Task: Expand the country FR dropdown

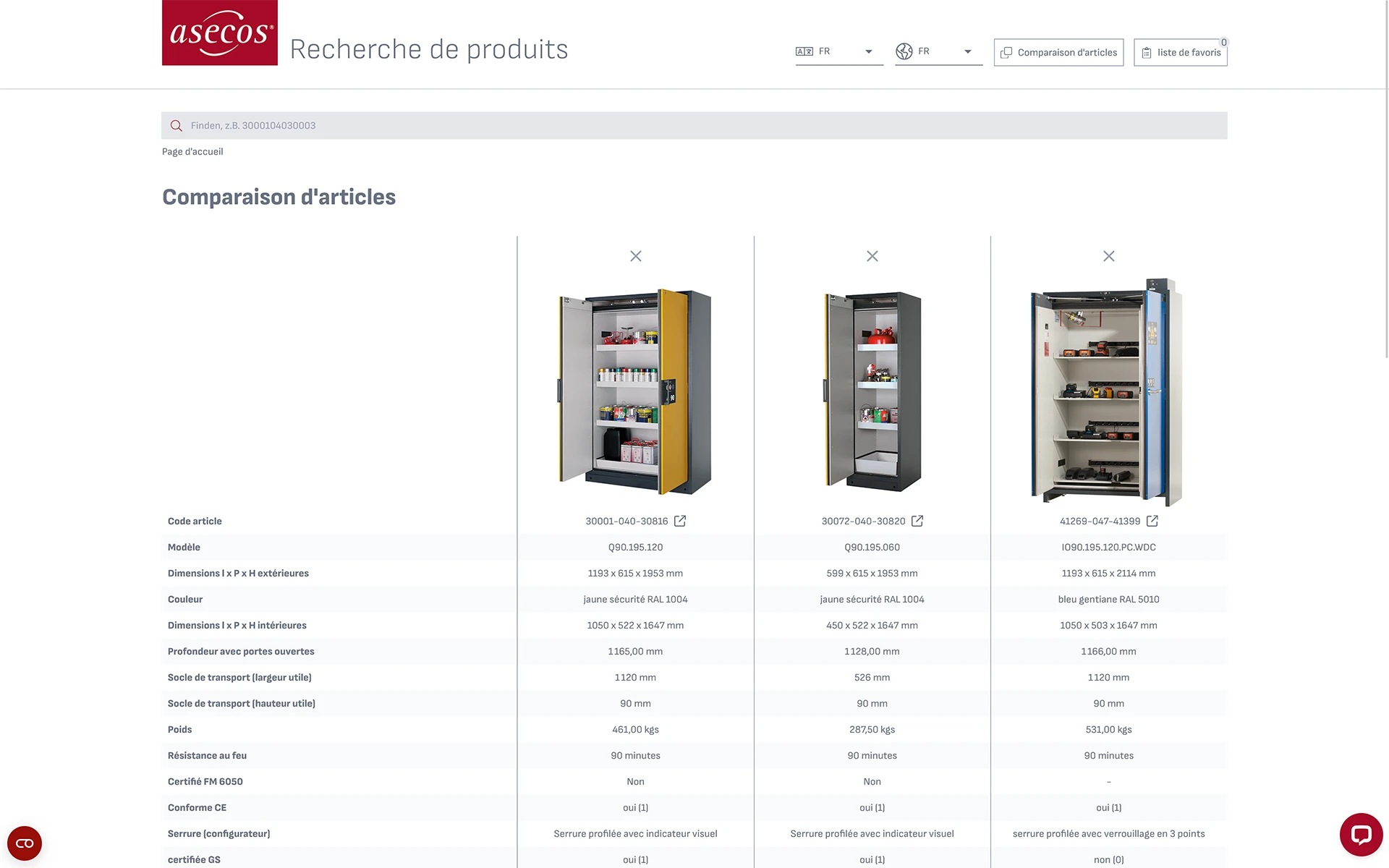Action: click(x=967, y=51)
